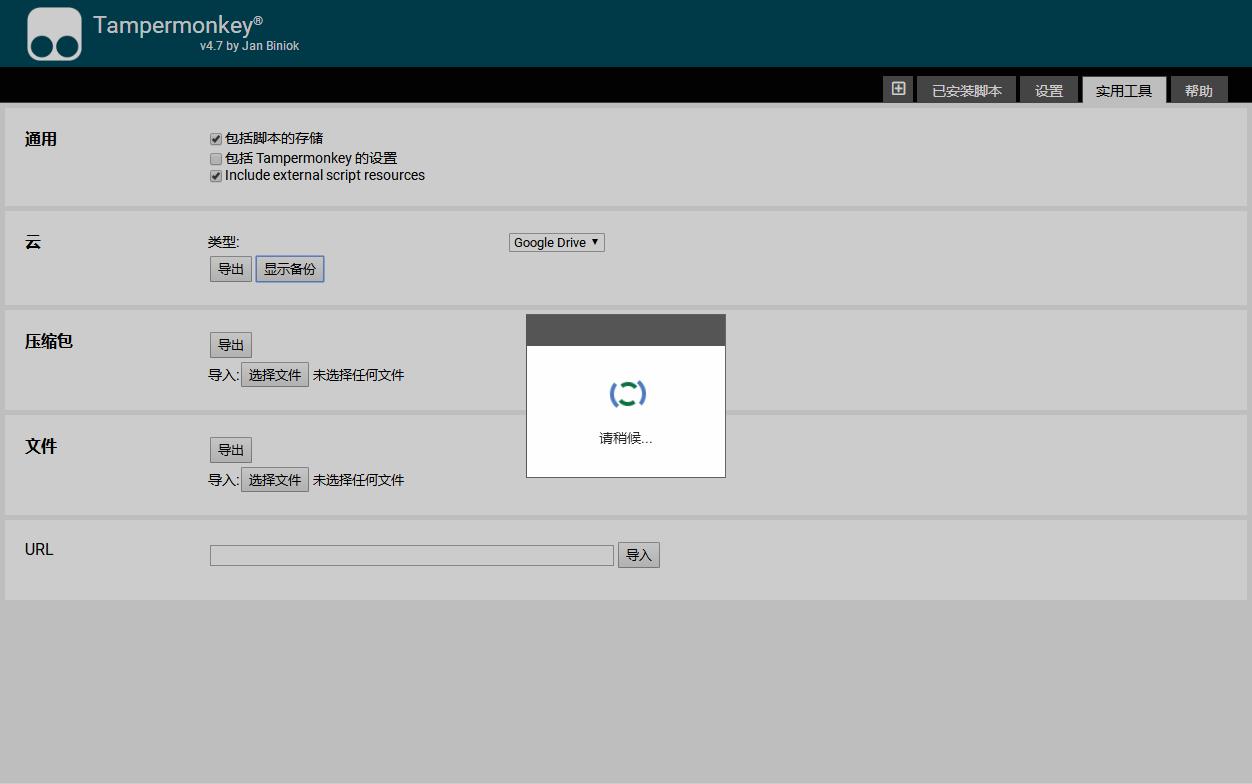The width and height of the screenshot is (1252, 784).
Task: Click the dark title bar of loading dialog
Action: pyautogui.click(x=625, y=330)
